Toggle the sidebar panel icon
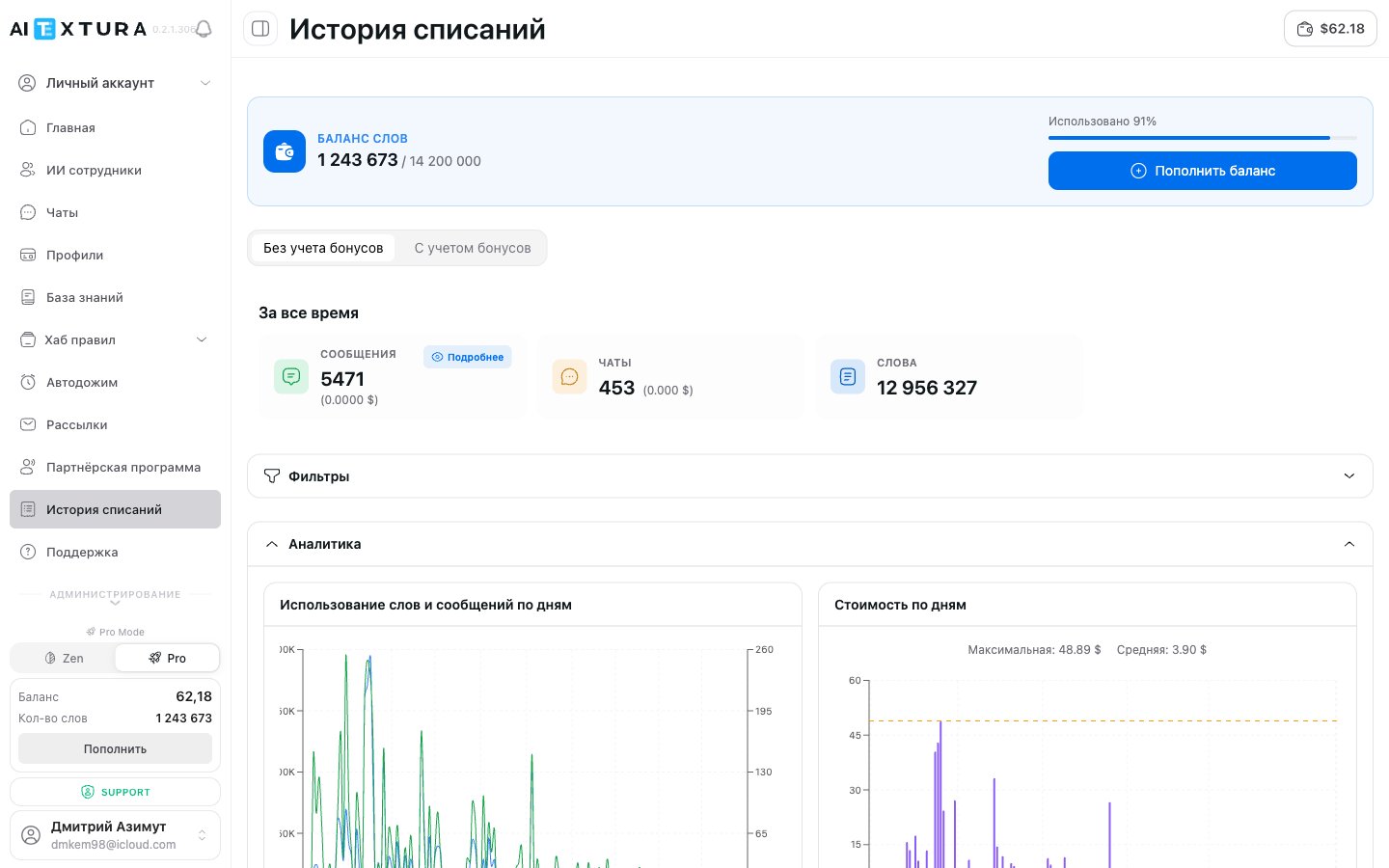This screenshot has width=1389, height=868. pyautogui.click(x=260, y=29)
